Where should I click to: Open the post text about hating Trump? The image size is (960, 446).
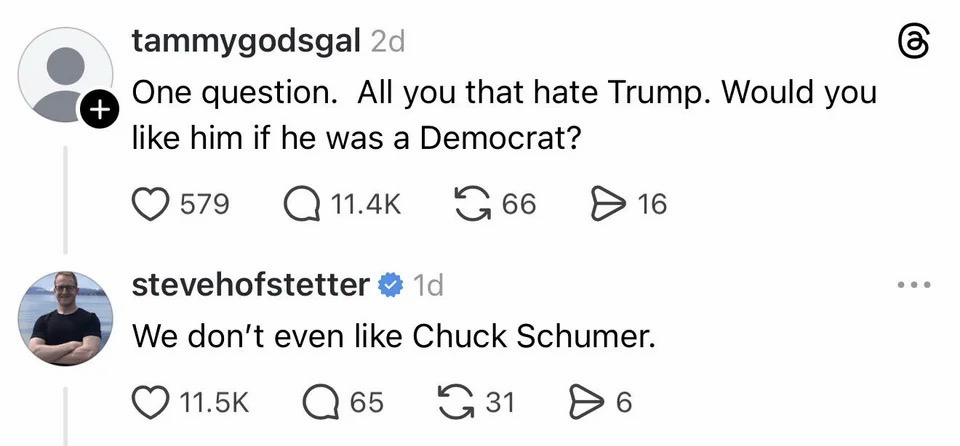coord(505,115)
